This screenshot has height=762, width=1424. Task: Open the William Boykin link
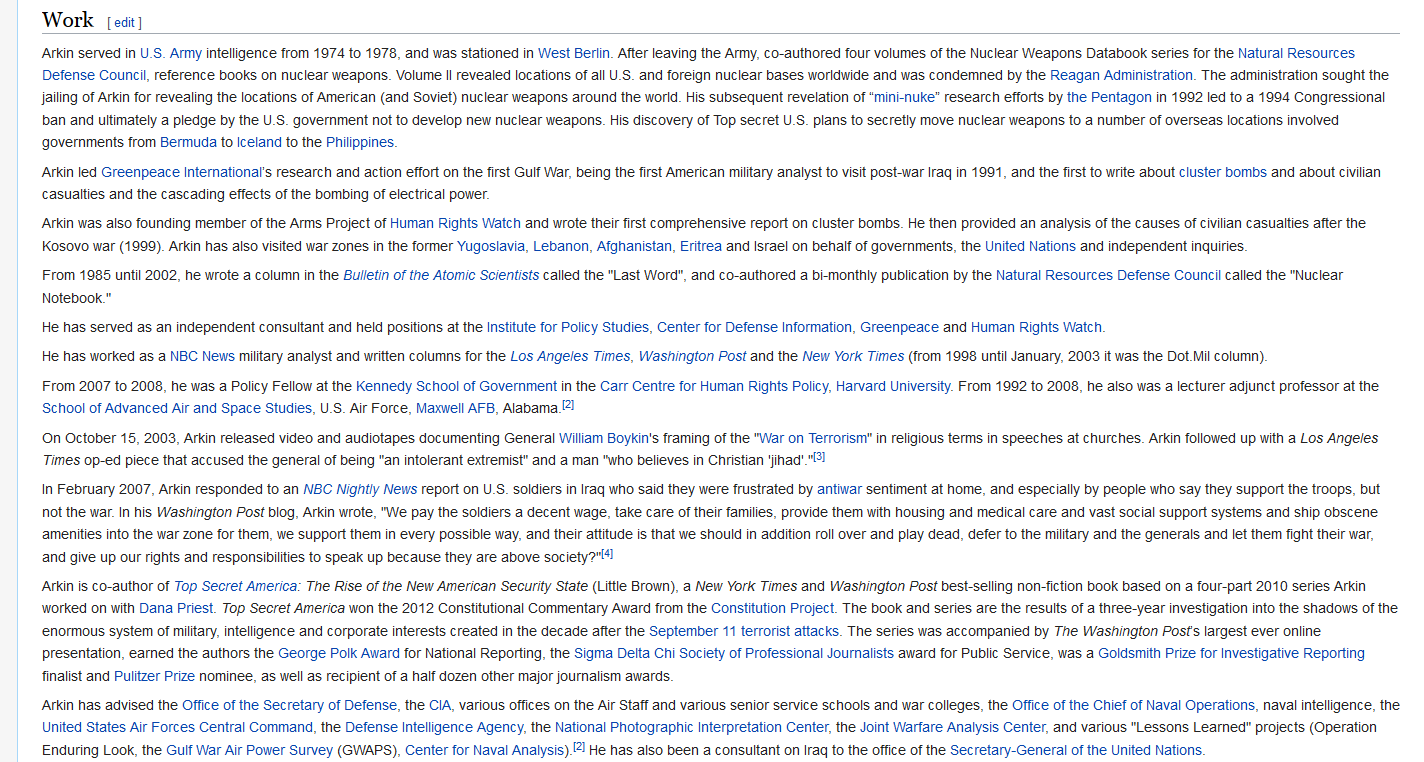click(604, 438)
